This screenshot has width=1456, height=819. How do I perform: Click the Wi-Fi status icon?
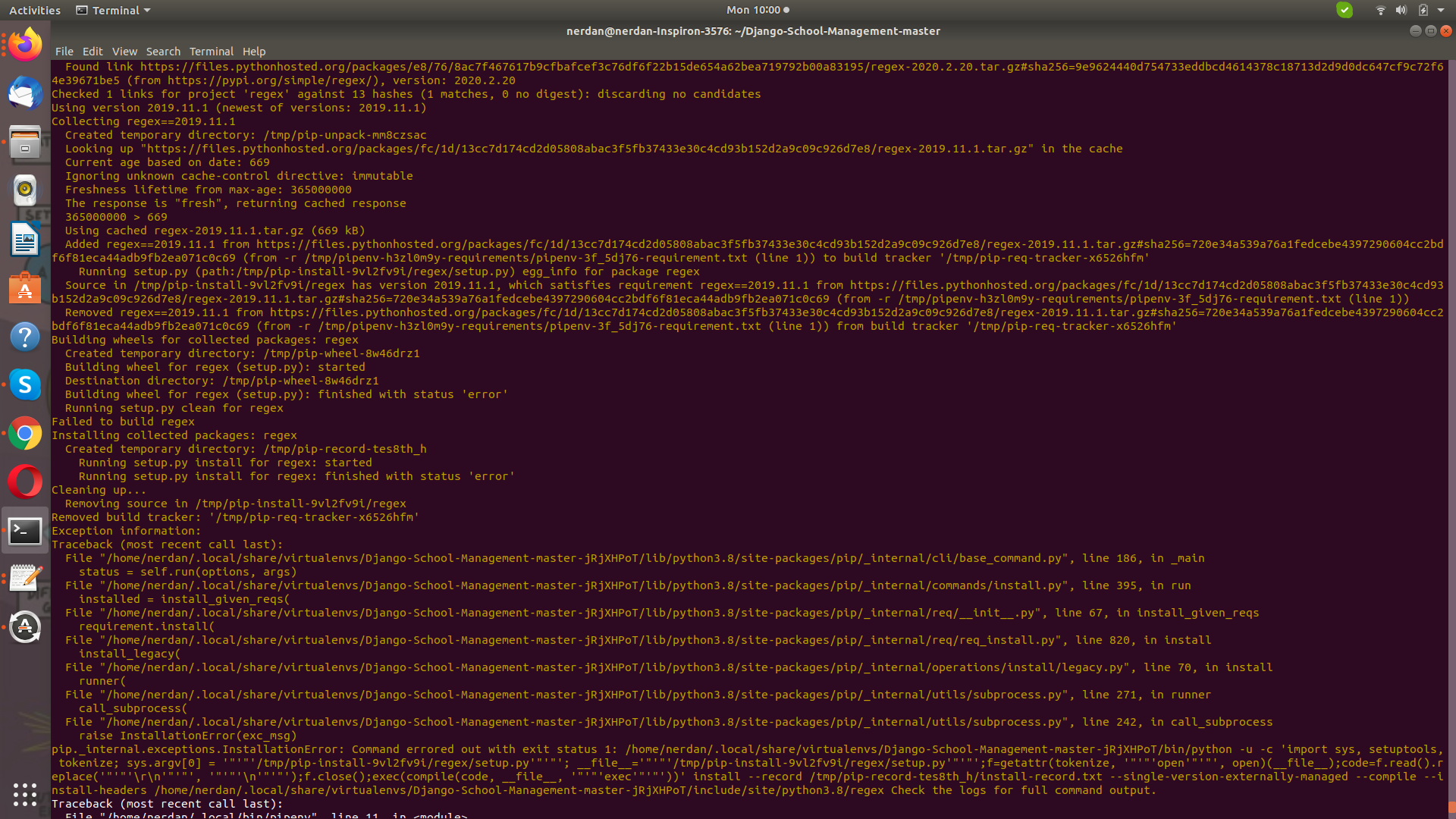click(x=1380, y=10)
